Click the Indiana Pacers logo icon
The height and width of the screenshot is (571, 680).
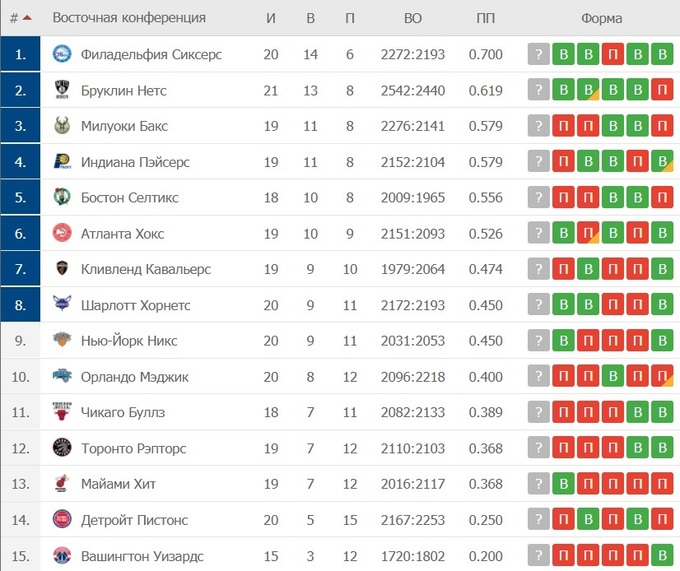62,162
